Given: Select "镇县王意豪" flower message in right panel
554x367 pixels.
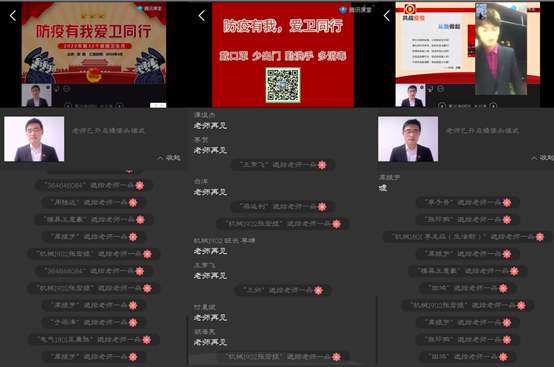Looking at the screenshot, I should click(x=467, y=271).
